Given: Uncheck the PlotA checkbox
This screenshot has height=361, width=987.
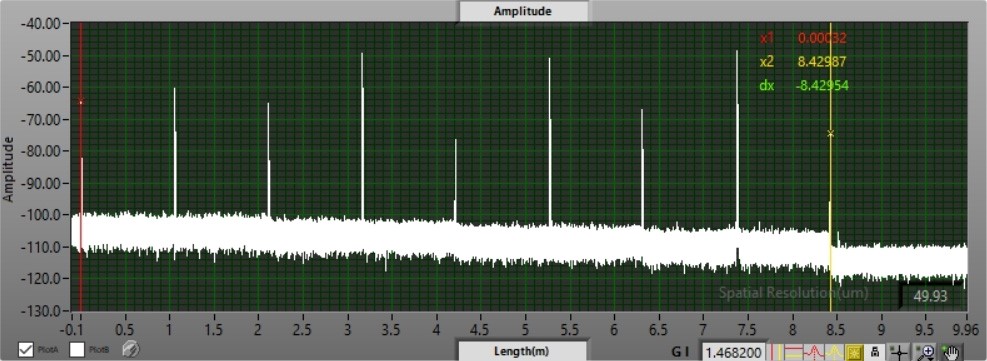Looking at the screenshot, I should [x=26, y=350].
